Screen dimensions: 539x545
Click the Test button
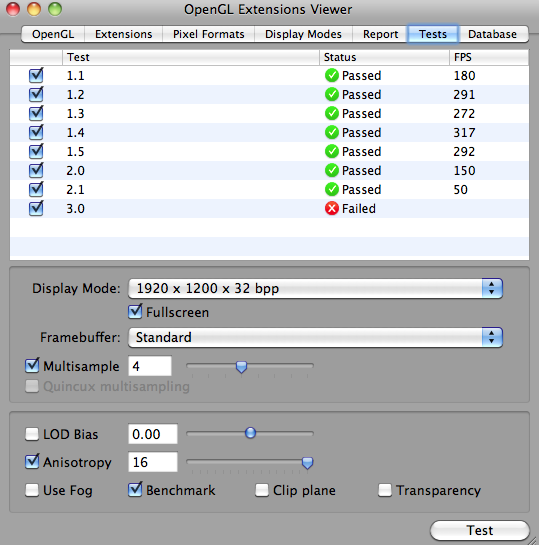[x=480, y=530]
